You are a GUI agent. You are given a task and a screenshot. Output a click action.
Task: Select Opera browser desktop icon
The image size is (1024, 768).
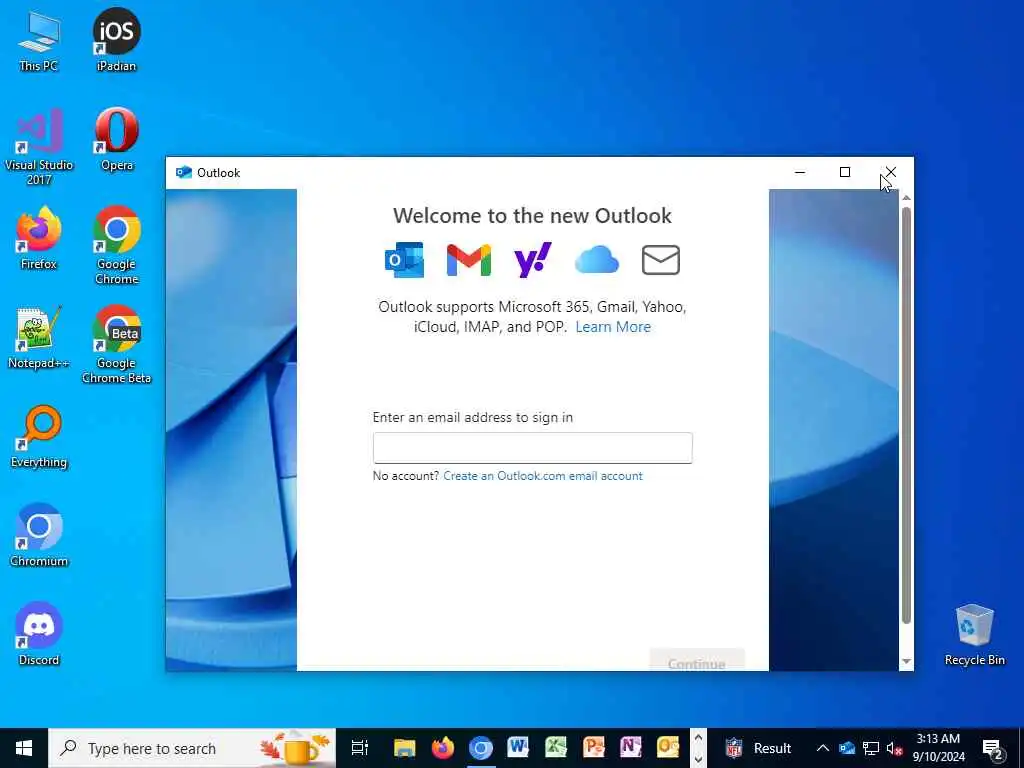(x=116, y=139)
